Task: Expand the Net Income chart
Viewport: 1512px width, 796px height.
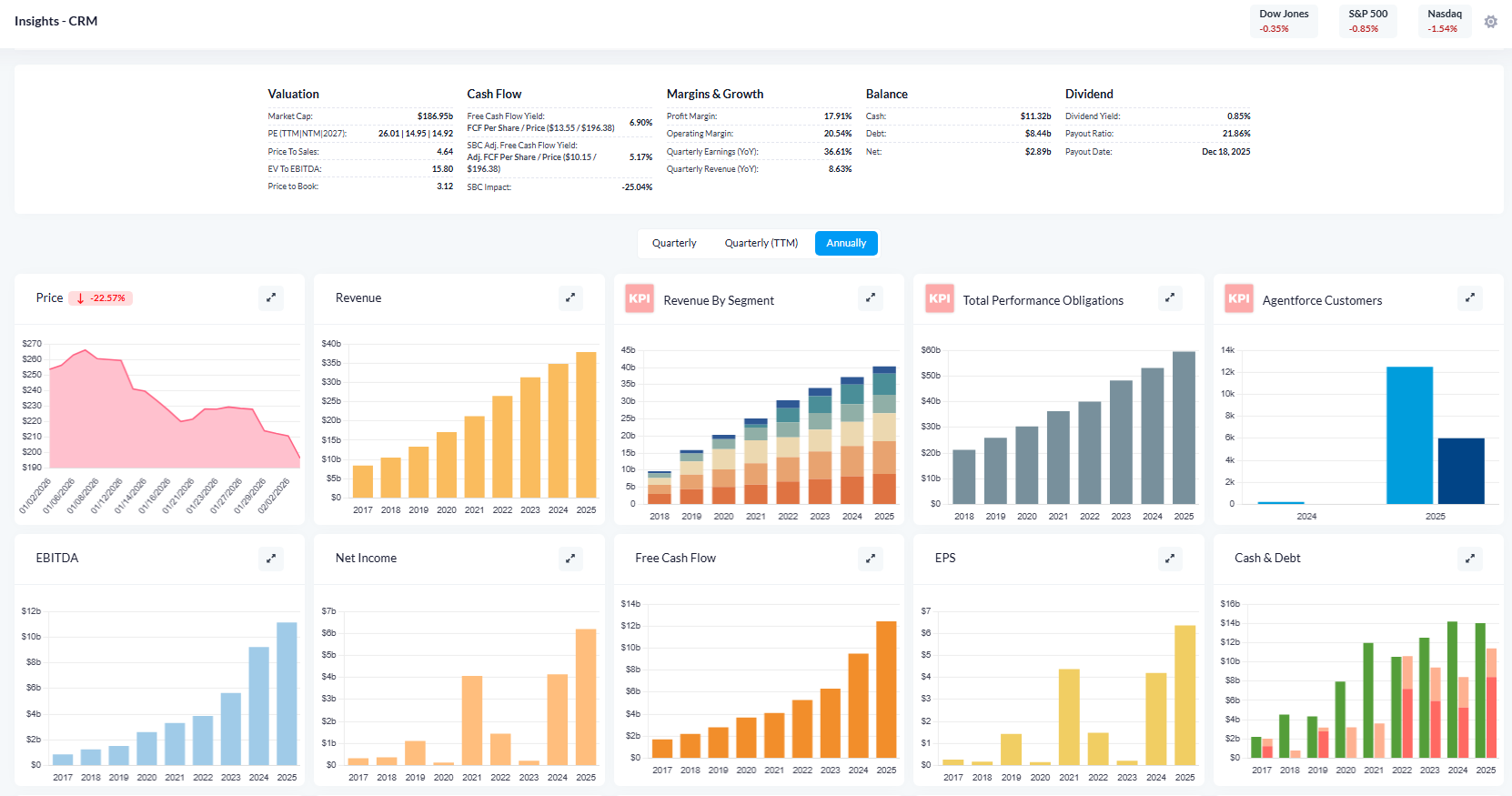Action: (570, 559)
